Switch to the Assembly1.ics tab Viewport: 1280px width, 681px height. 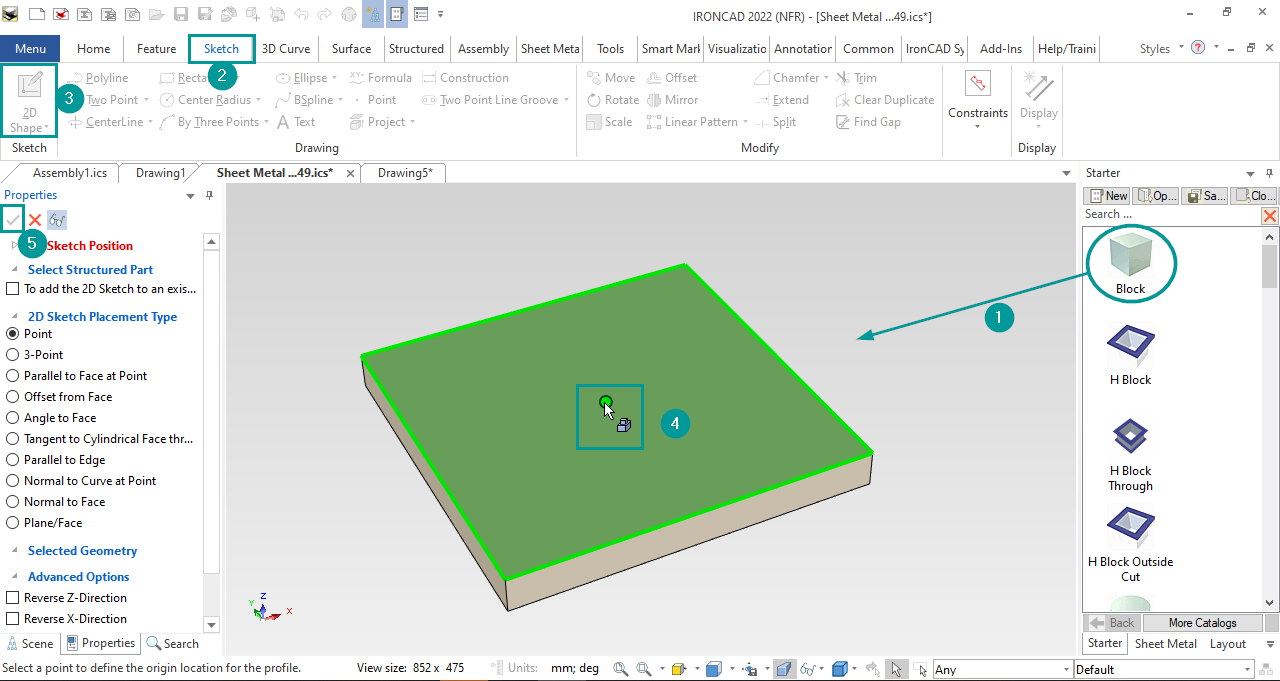click(x=63, y=172)
